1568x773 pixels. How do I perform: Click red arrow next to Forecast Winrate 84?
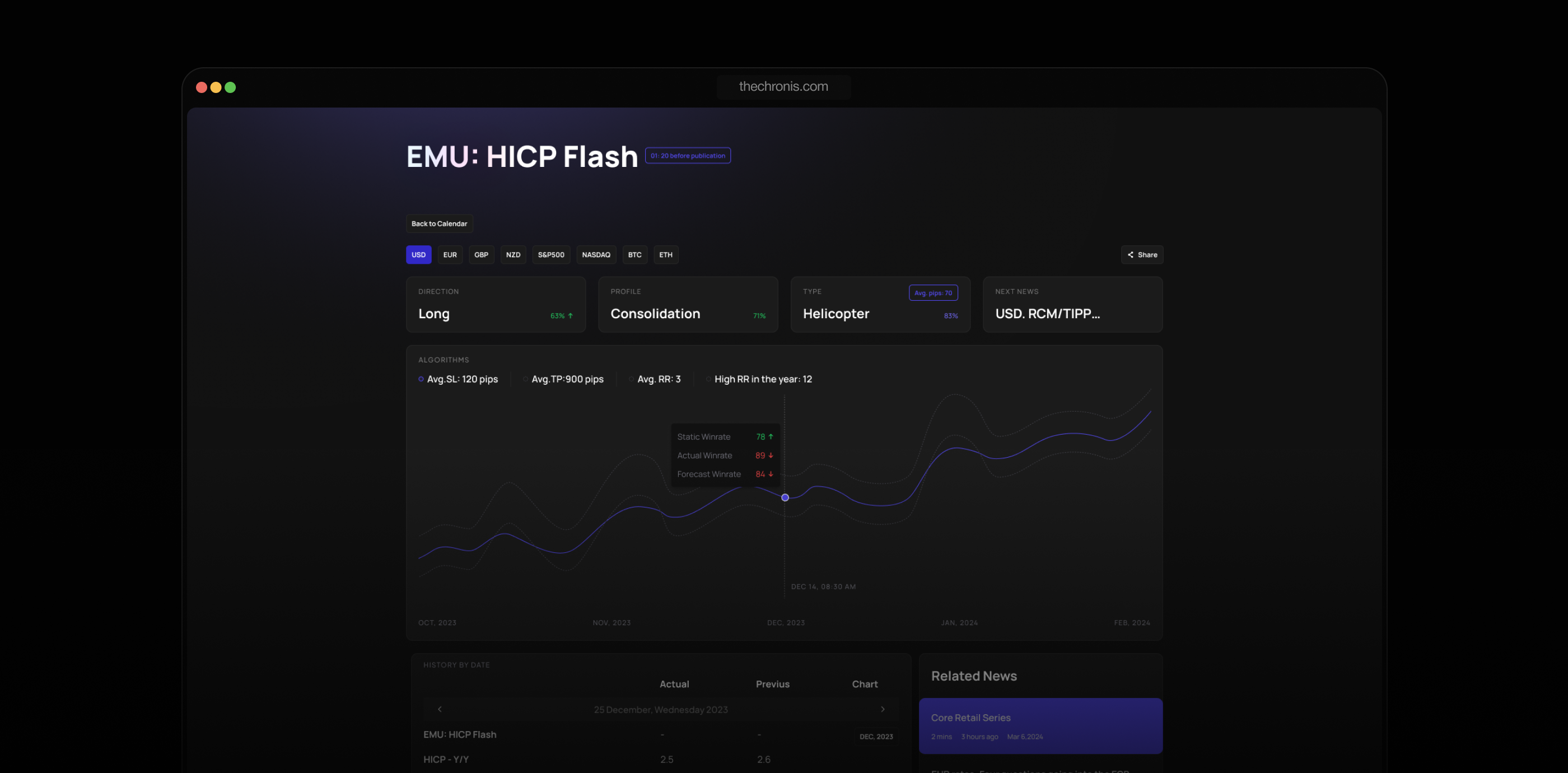coord(771,474)
